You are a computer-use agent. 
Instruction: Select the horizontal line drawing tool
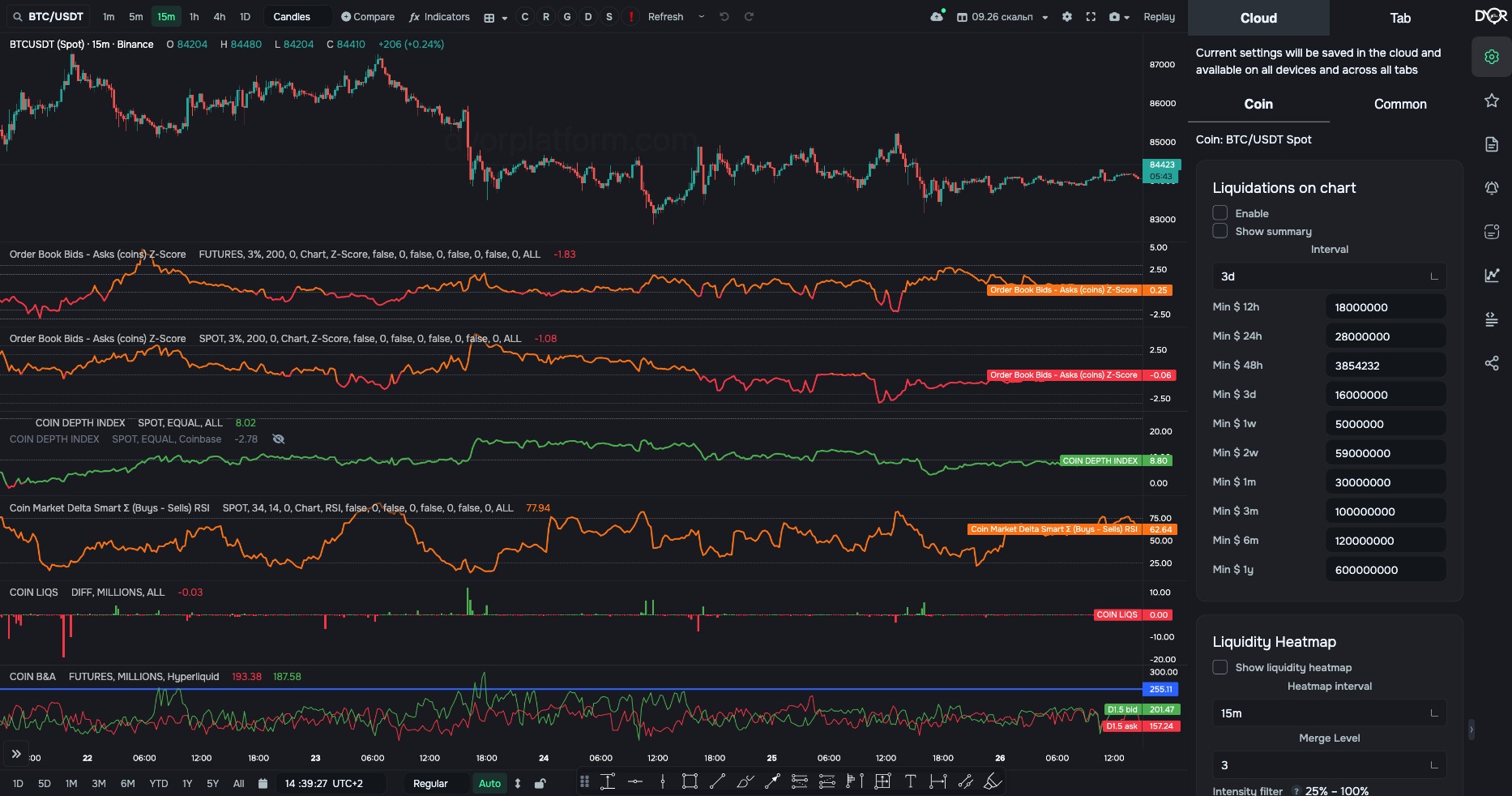point(635,781)
